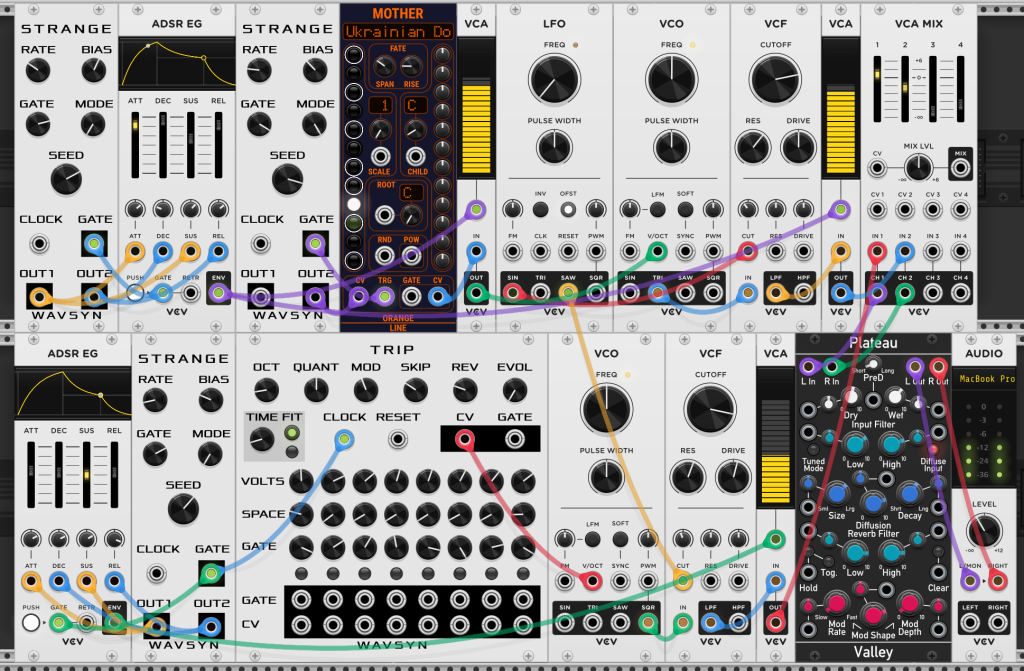Click the LFO FREQ knob
Image resolution: width=1024 pixels, height=671 pixels.
coord(554,80)
